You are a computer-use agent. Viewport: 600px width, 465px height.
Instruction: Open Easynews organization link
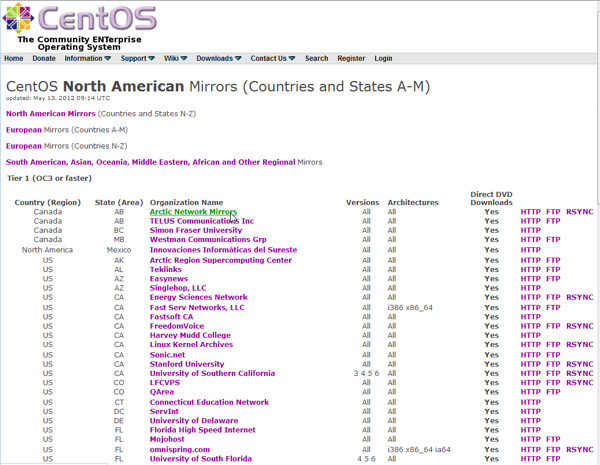coord(169,278)
